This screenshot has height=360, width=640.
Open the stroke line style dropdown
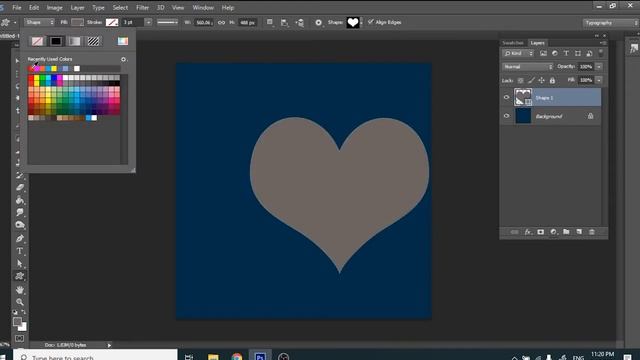[167, 22]
